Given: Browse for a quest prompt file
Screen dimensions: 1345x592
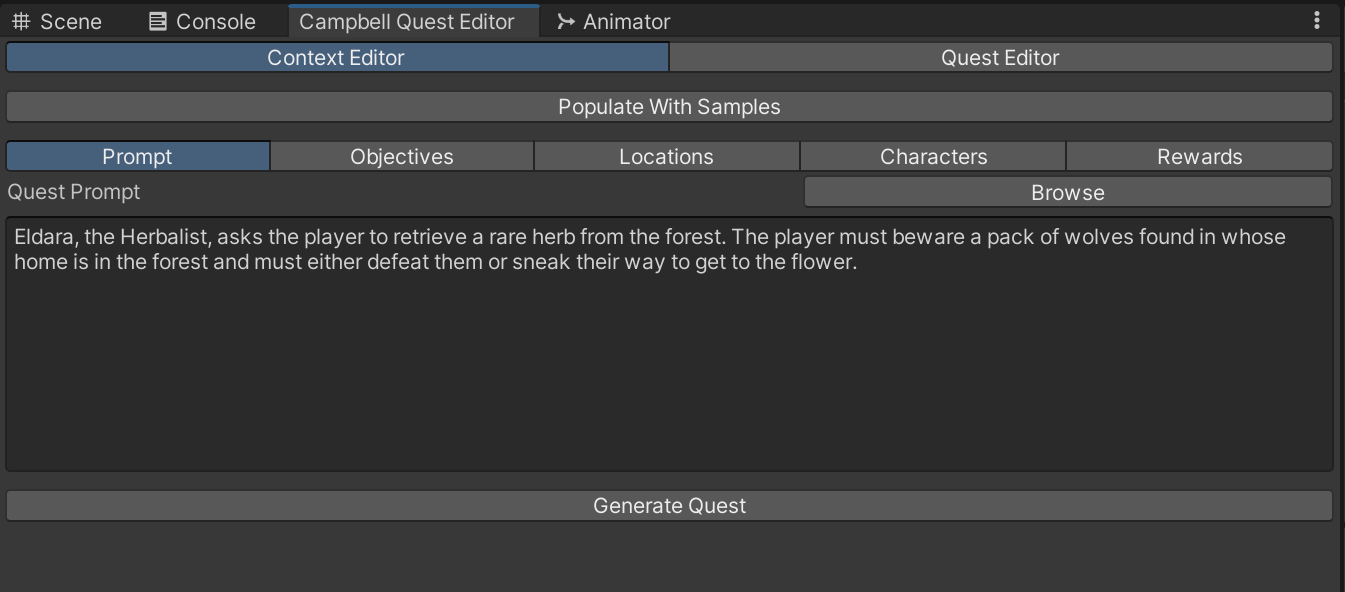Looking at the screenshot, I should (x=1068, y=193).
